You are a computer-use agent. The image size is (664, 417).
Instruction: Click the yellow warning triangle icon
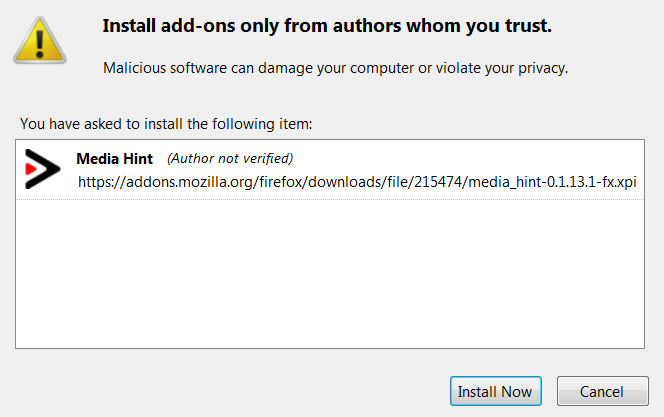[x=40, y=41]
